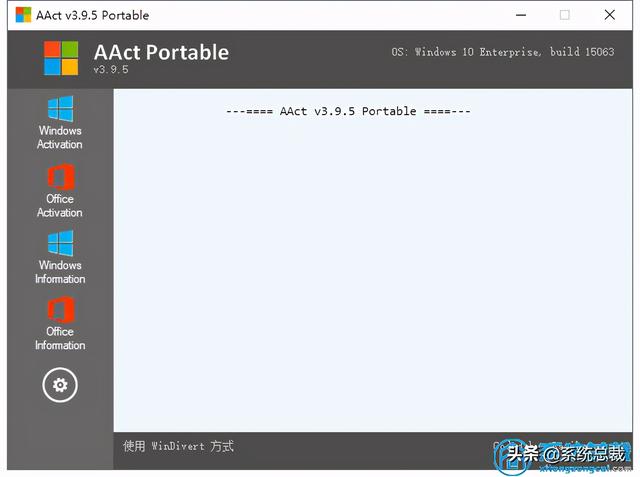Click the OS build info text in header
The height and width of the screenshot is (477, 640).
pos(502,52)
